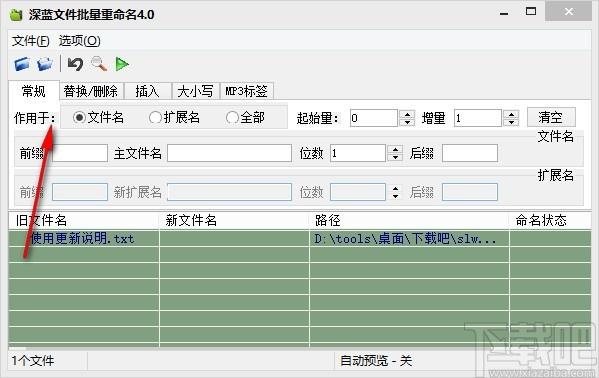
Task: Decrease the 起始量 value with down arrow
Action: tap(407, 122)
